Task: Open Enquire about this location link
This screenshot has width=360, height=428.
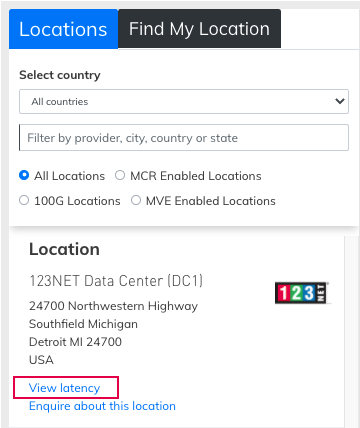Action: tap(102, 406)
